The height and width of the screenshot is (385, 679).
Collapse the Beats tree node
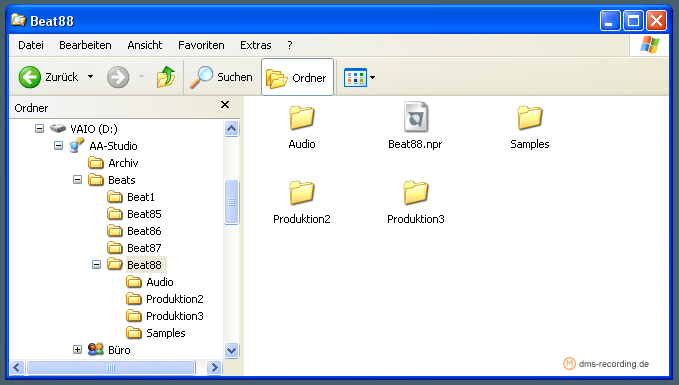tap(78, 179)
